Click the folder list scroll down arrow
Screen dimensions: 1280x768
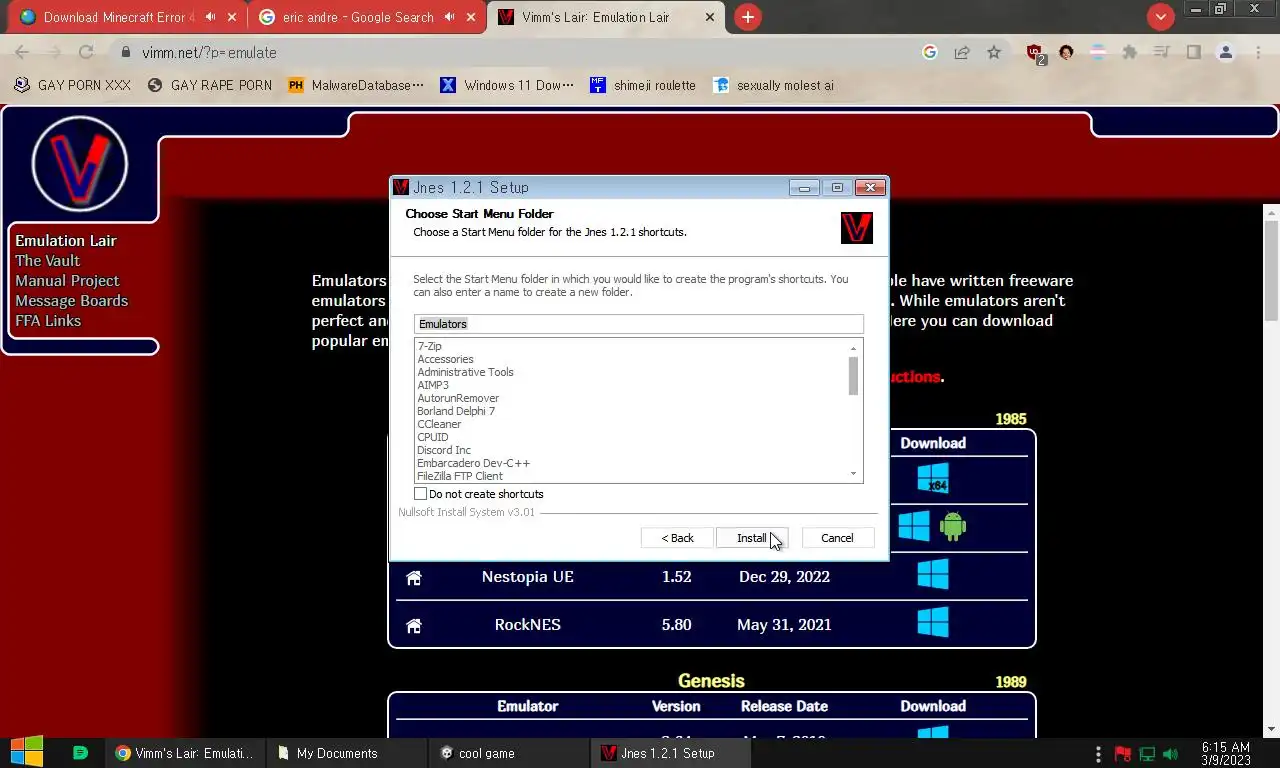point(853,474)
